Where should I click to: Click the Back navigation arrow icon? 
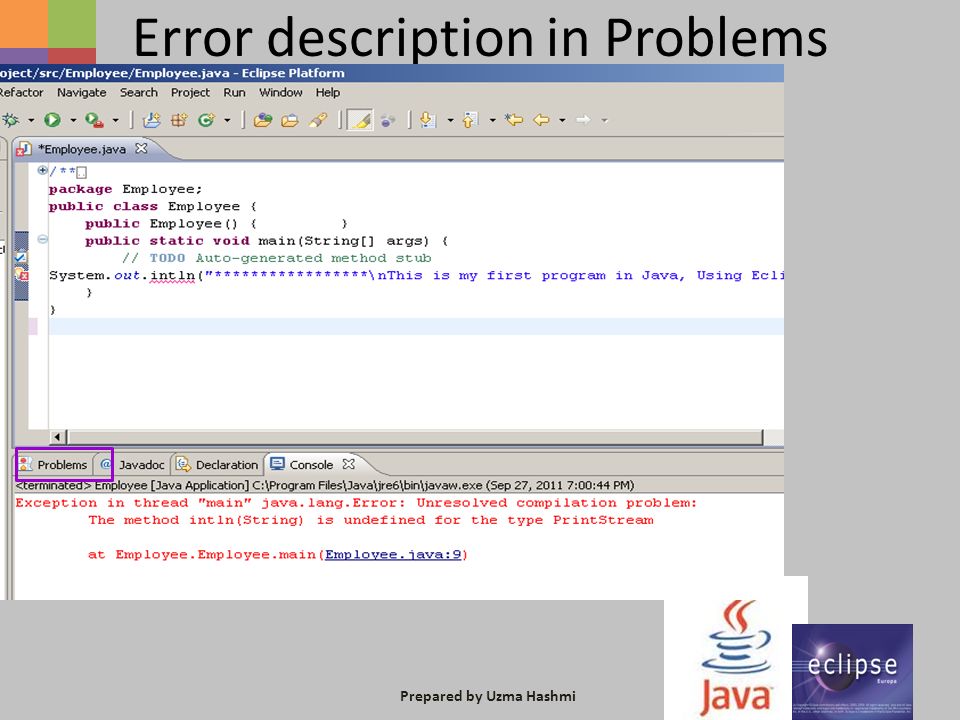541,120
